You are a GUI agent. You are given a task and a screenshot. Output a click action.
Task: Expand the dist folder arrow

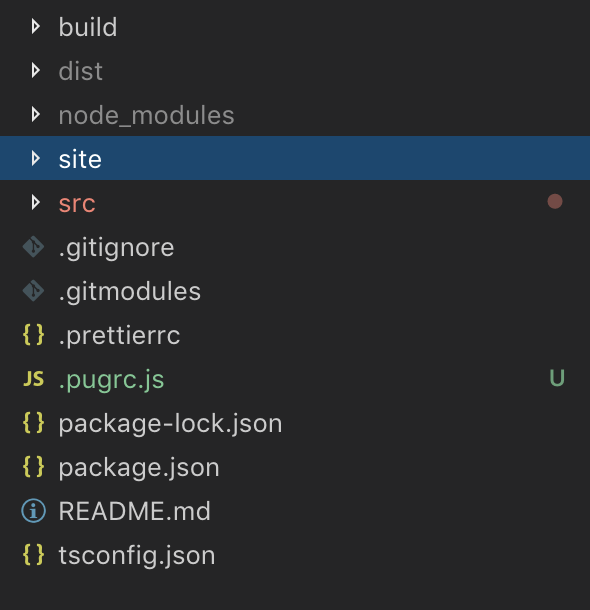36,70
